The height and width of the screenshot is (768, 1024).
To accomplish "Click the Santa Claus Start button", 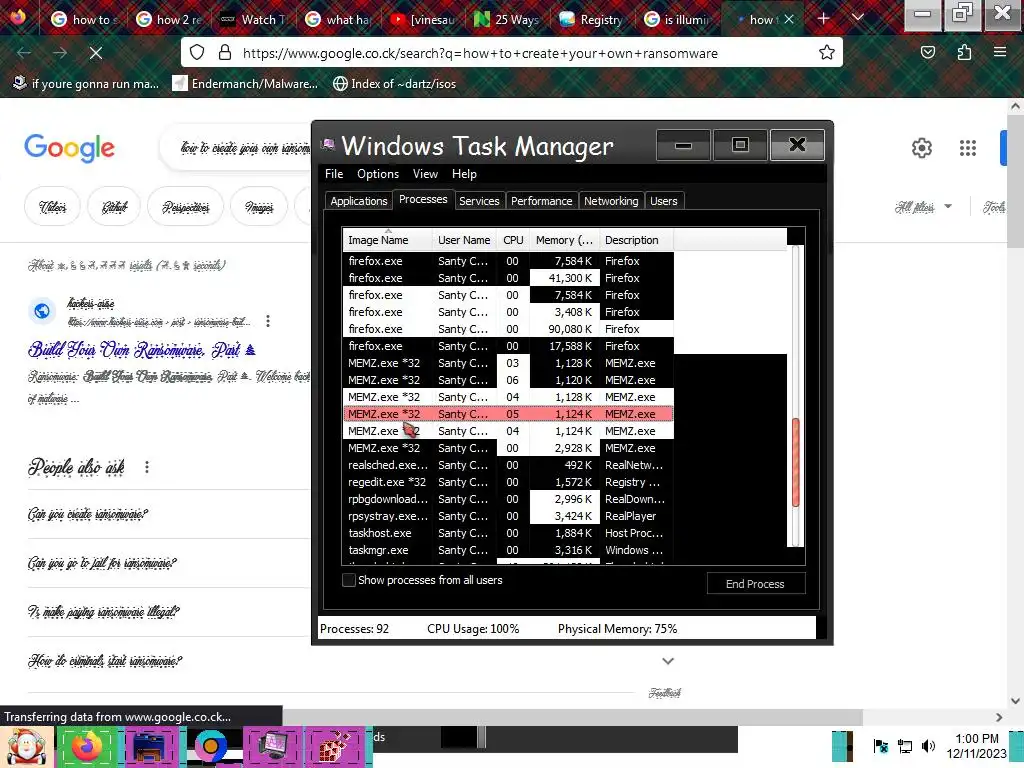I will point(25,747).
